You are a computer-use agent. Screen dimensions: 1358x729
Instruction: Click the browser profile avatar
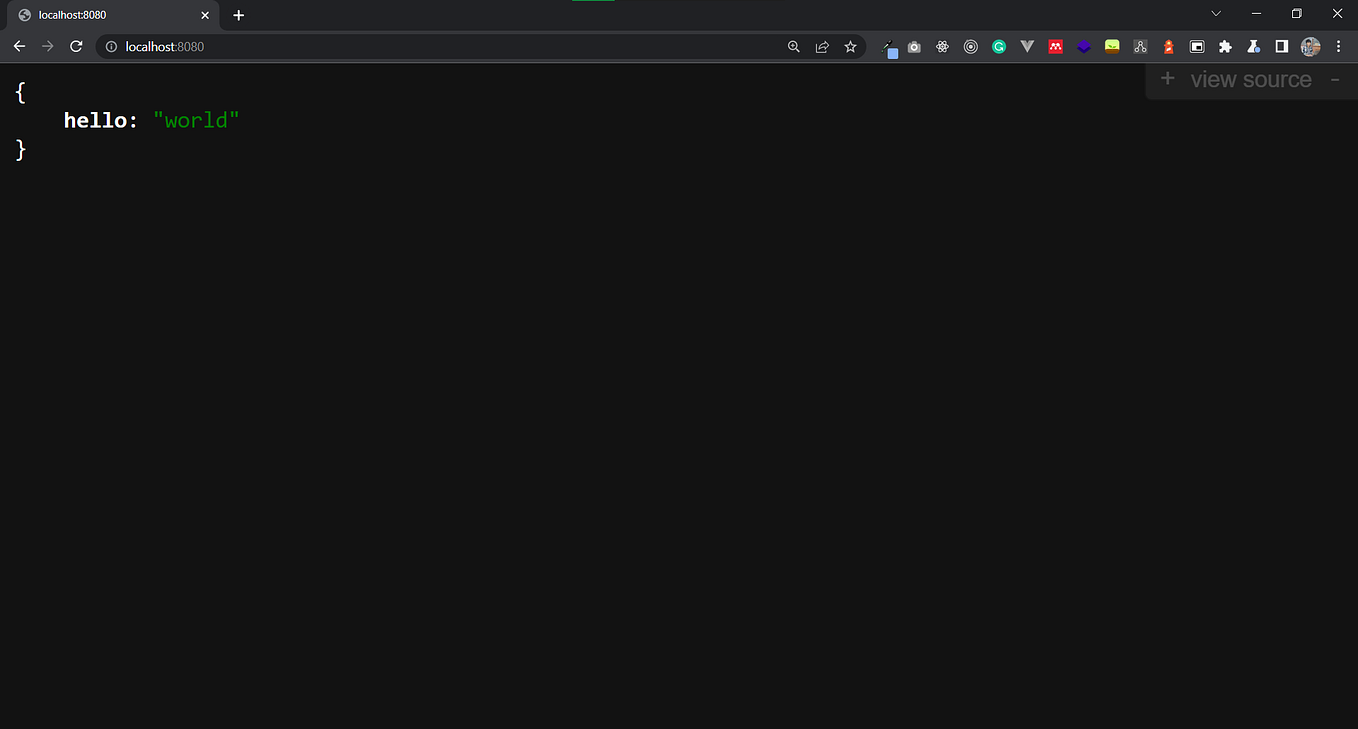point(1310,46)
